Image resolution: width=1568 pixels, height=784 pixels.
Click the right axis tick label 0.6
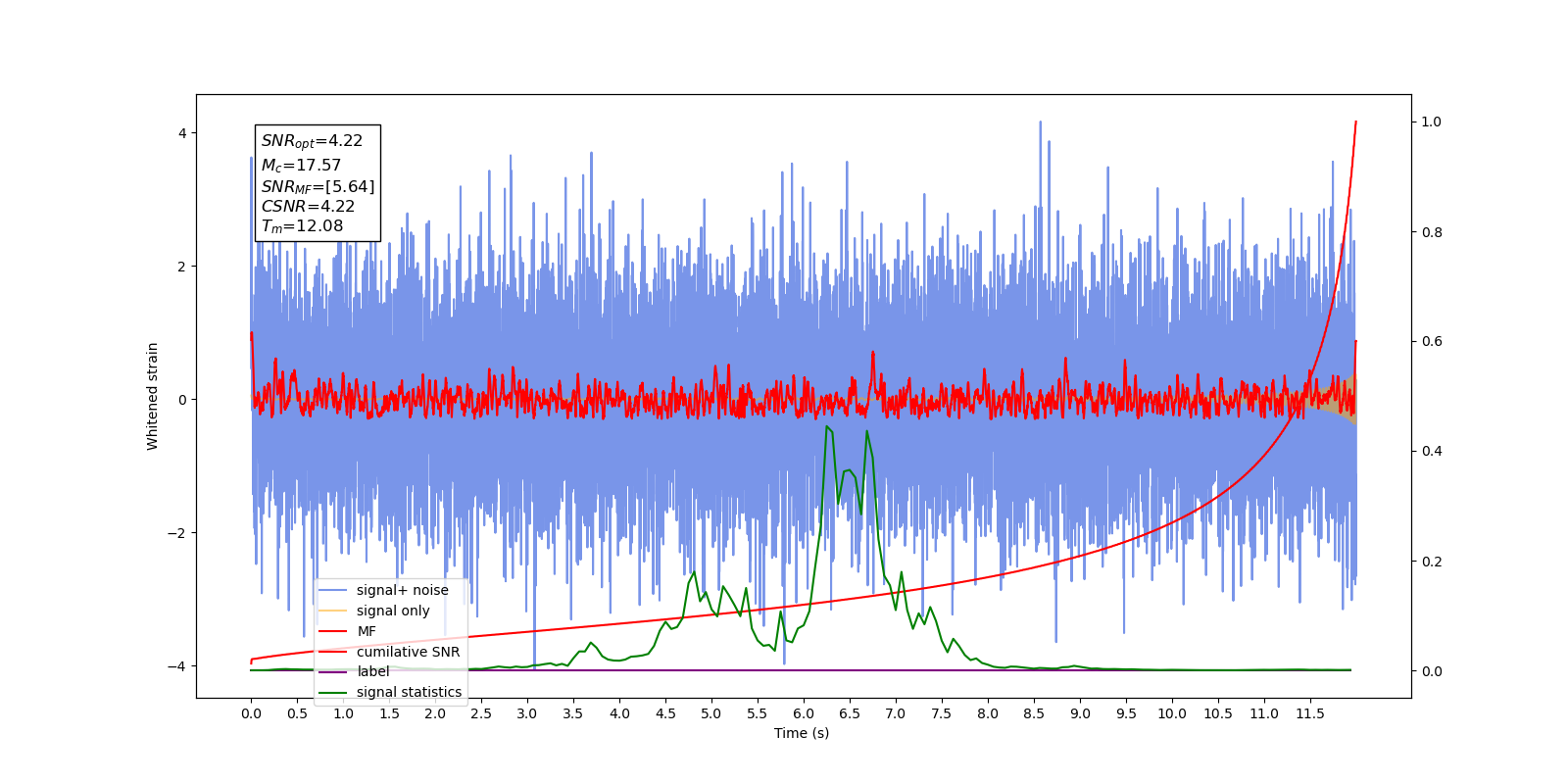point(1432,342)
